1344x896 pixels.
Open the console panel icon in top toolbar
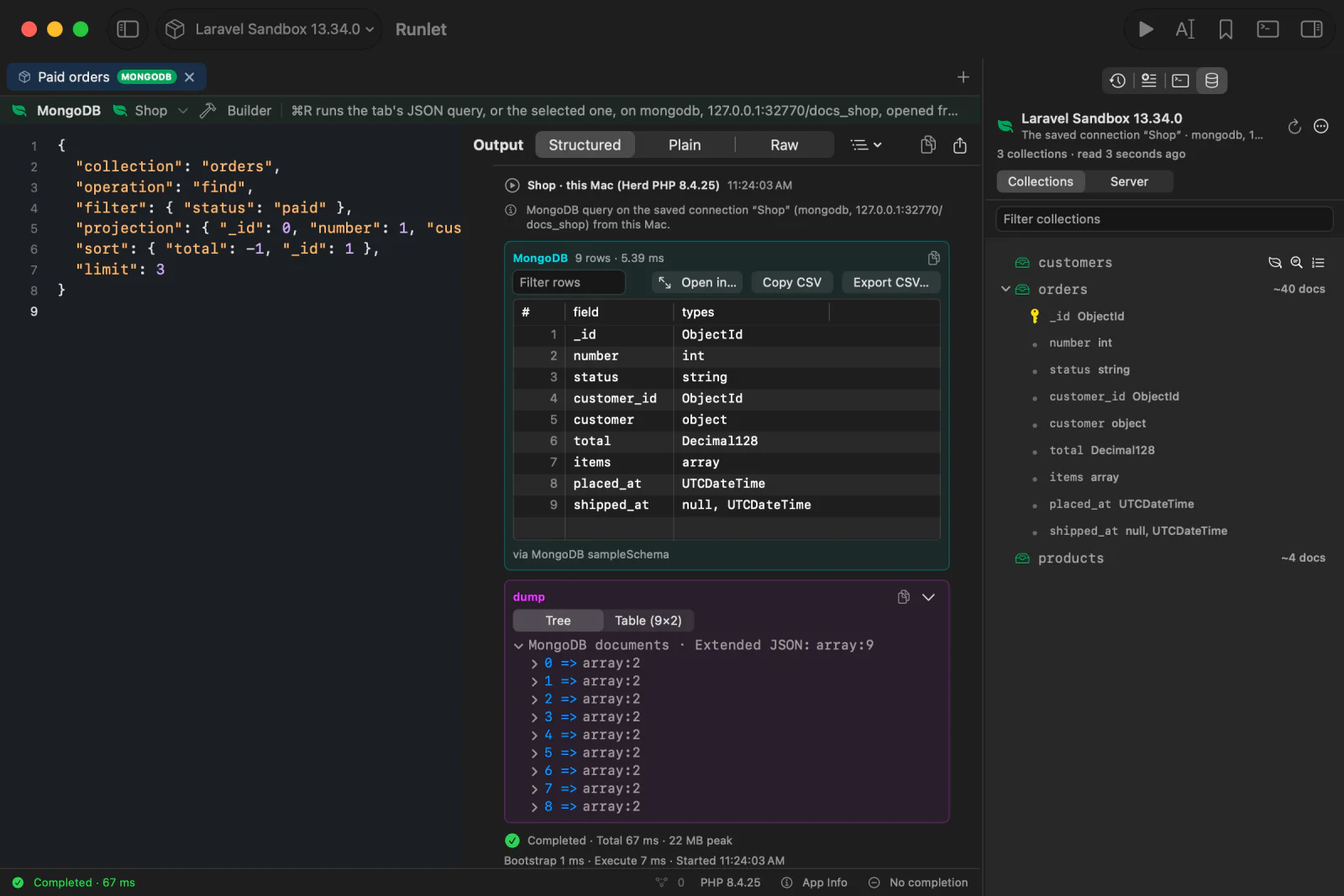[x=1268, y=29]
